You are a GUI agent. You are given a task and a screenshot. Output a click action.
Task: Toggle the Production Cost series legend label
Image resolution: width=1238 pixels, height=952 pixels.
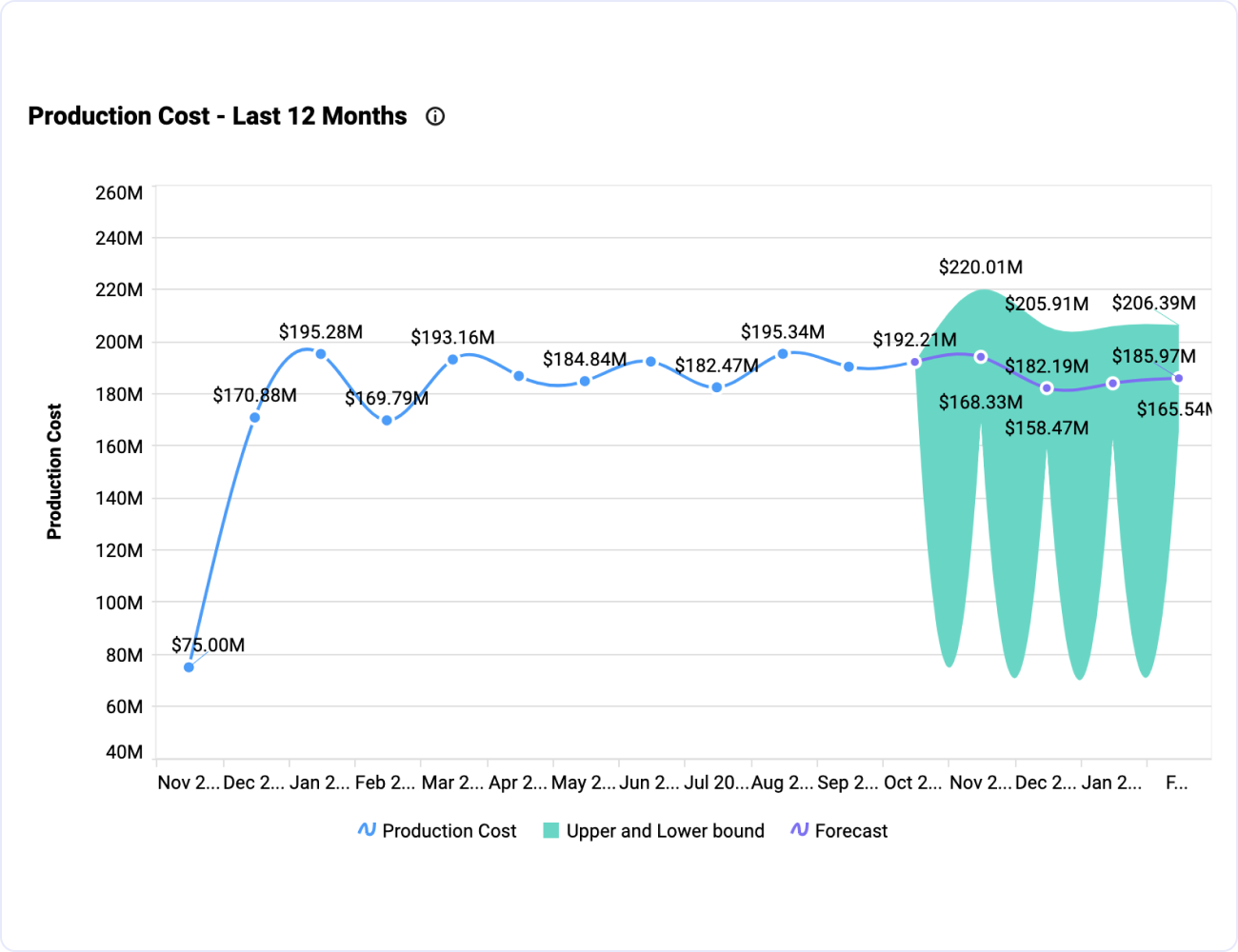(x=449, y=831)
